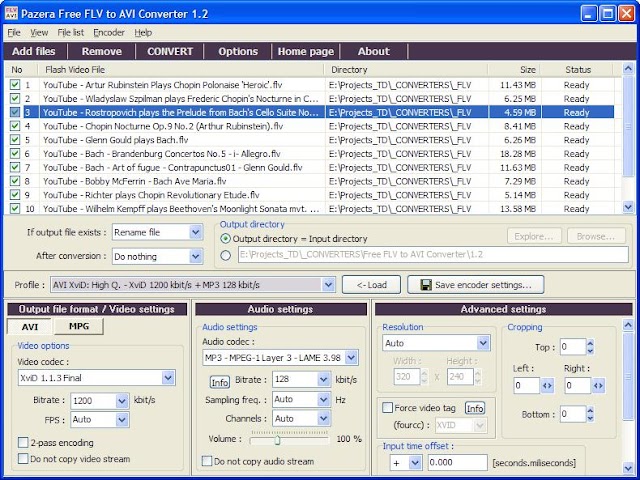640x480 pixels.
Task: Click the Directory column header
Action: point(406,69)
